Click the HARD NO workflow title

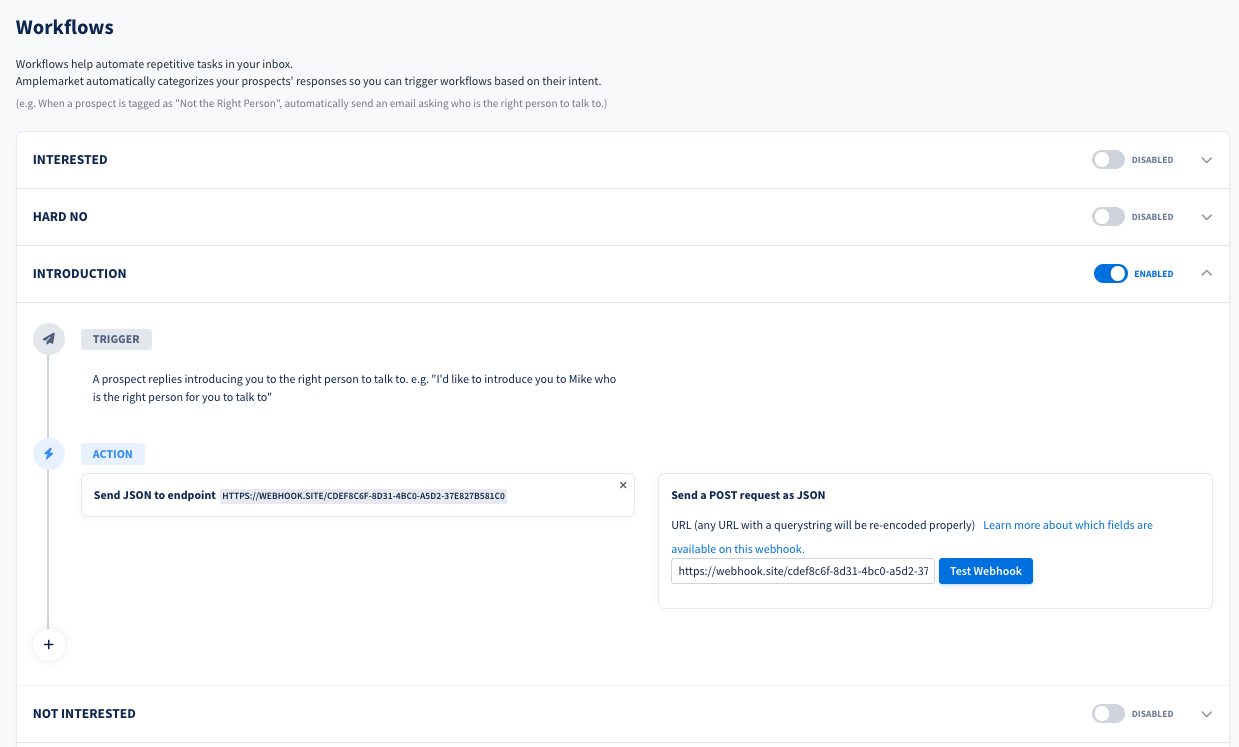(60, 217)
